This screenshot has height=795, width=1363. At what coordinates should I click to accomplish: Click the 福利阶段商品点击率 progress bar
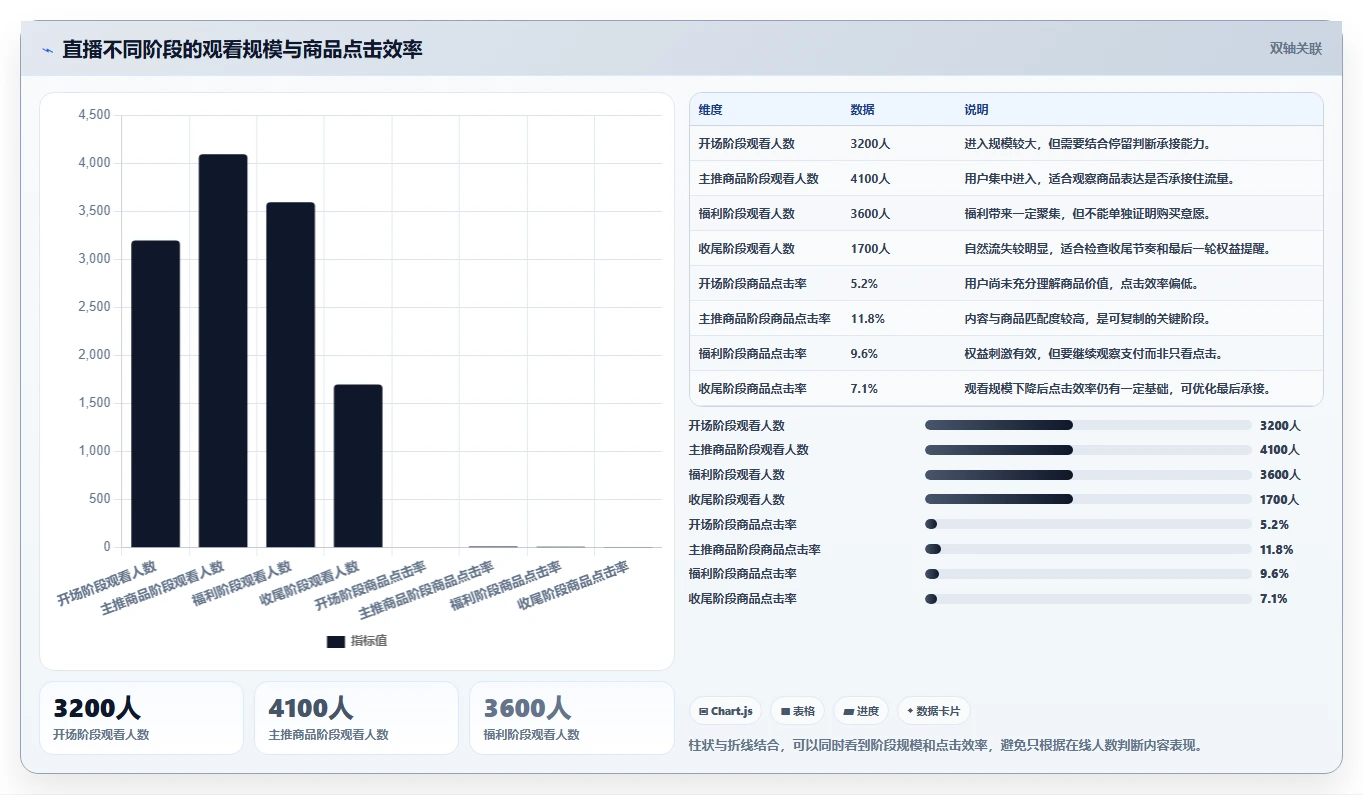(1088, 574)
